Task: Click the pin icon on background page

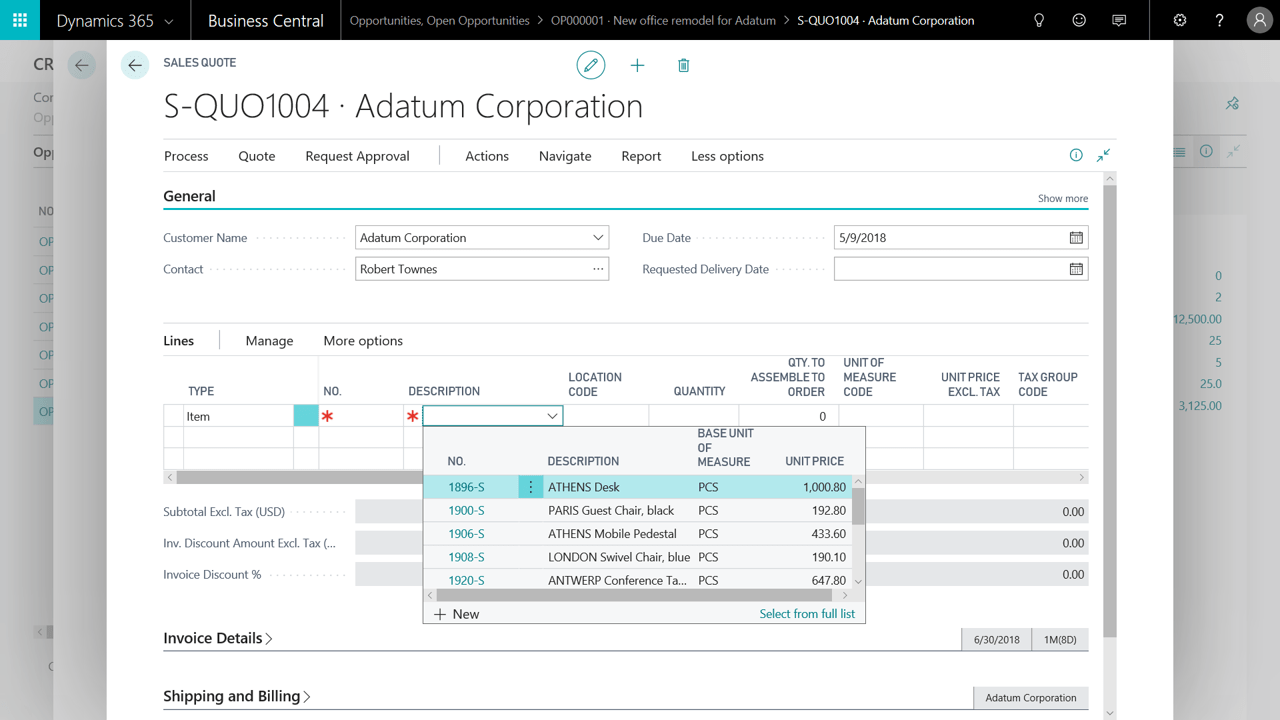Action: (1233, 103)
